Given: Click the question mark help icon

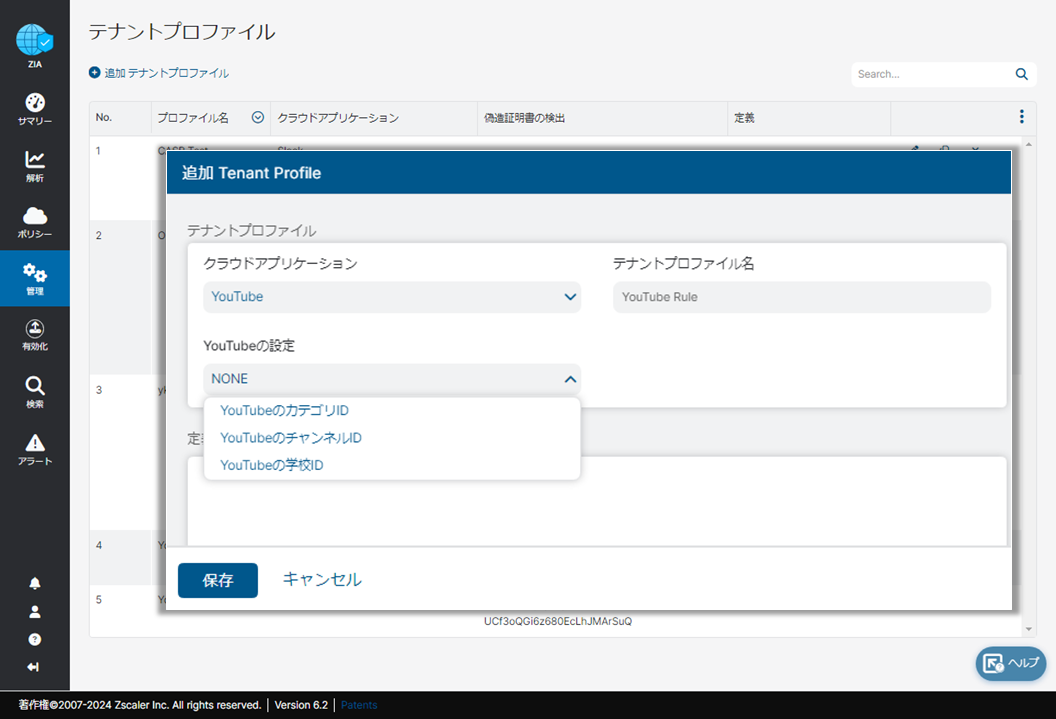Looking at the screenshot, I should tap(35, 640).
